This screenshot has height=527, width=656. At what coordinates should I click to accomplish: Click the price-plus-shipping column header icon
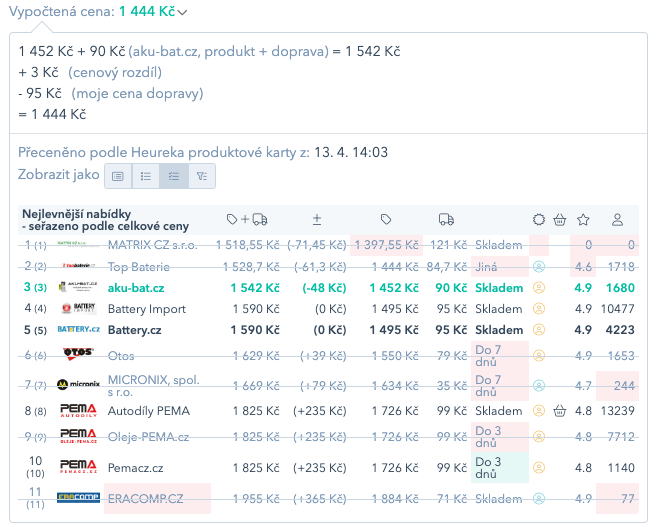point(247,219)
